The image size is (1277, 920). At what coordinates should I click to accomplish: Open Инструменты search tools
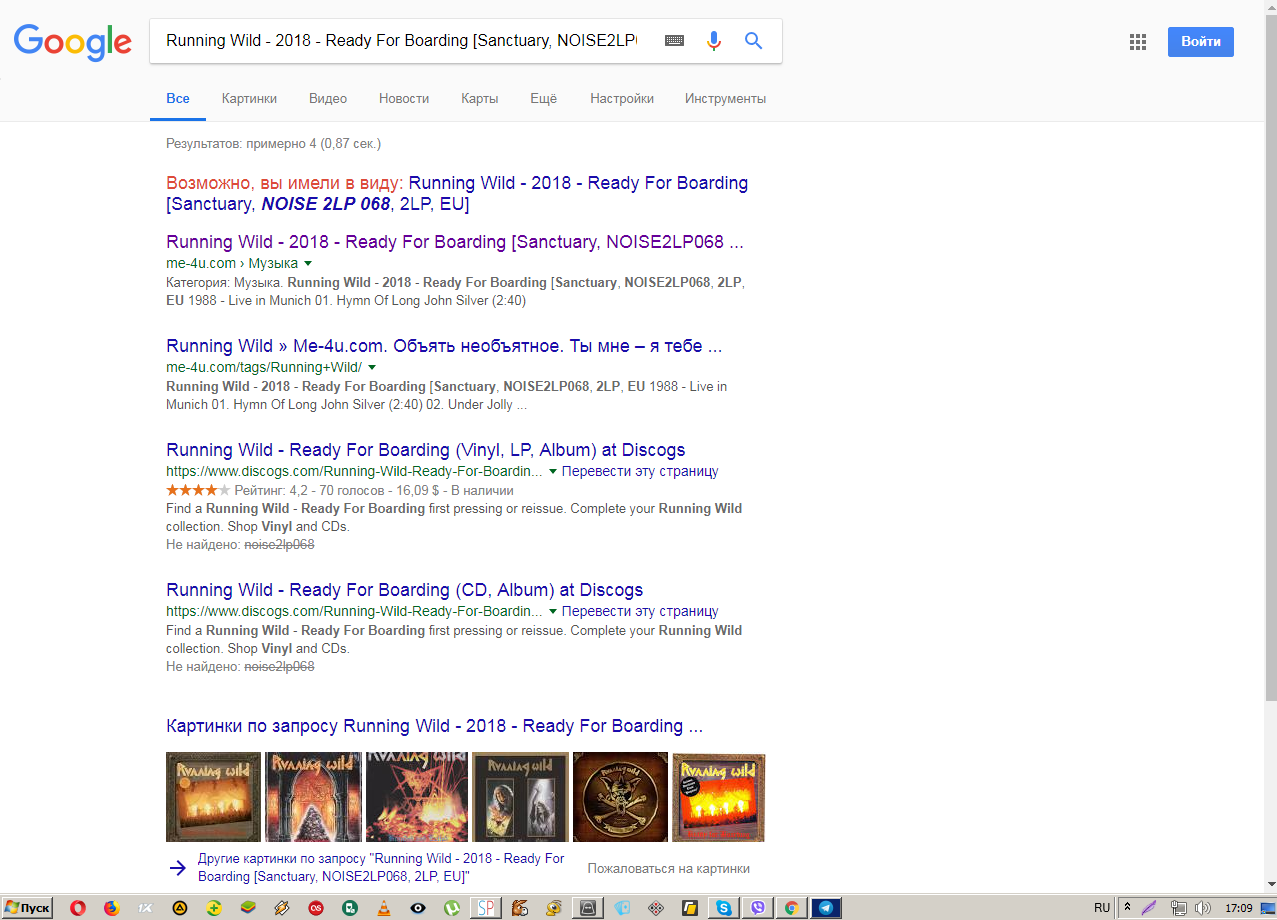tap(725, 98)
